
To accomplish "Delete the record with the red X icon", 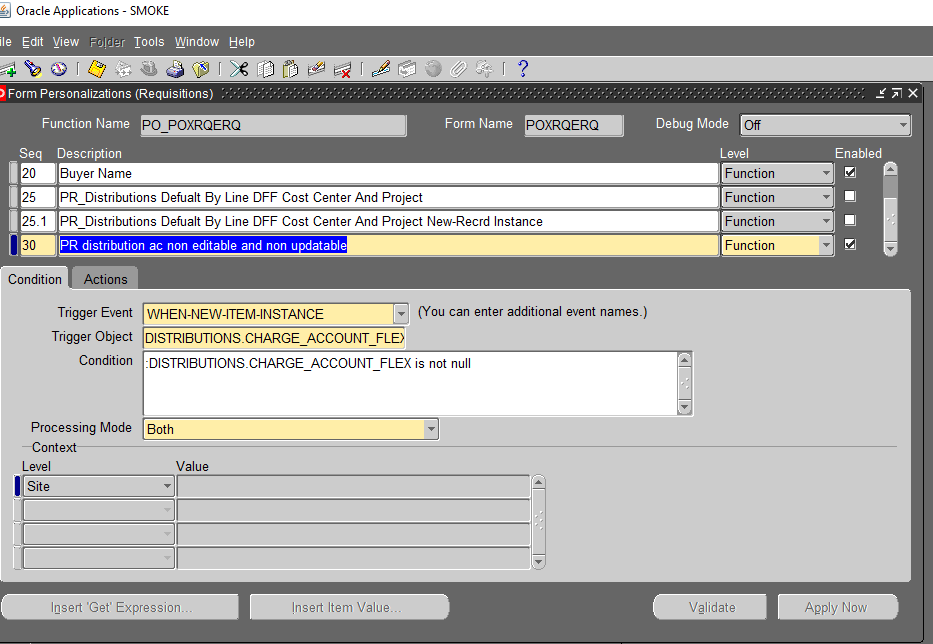I will (x=342, y=68).
